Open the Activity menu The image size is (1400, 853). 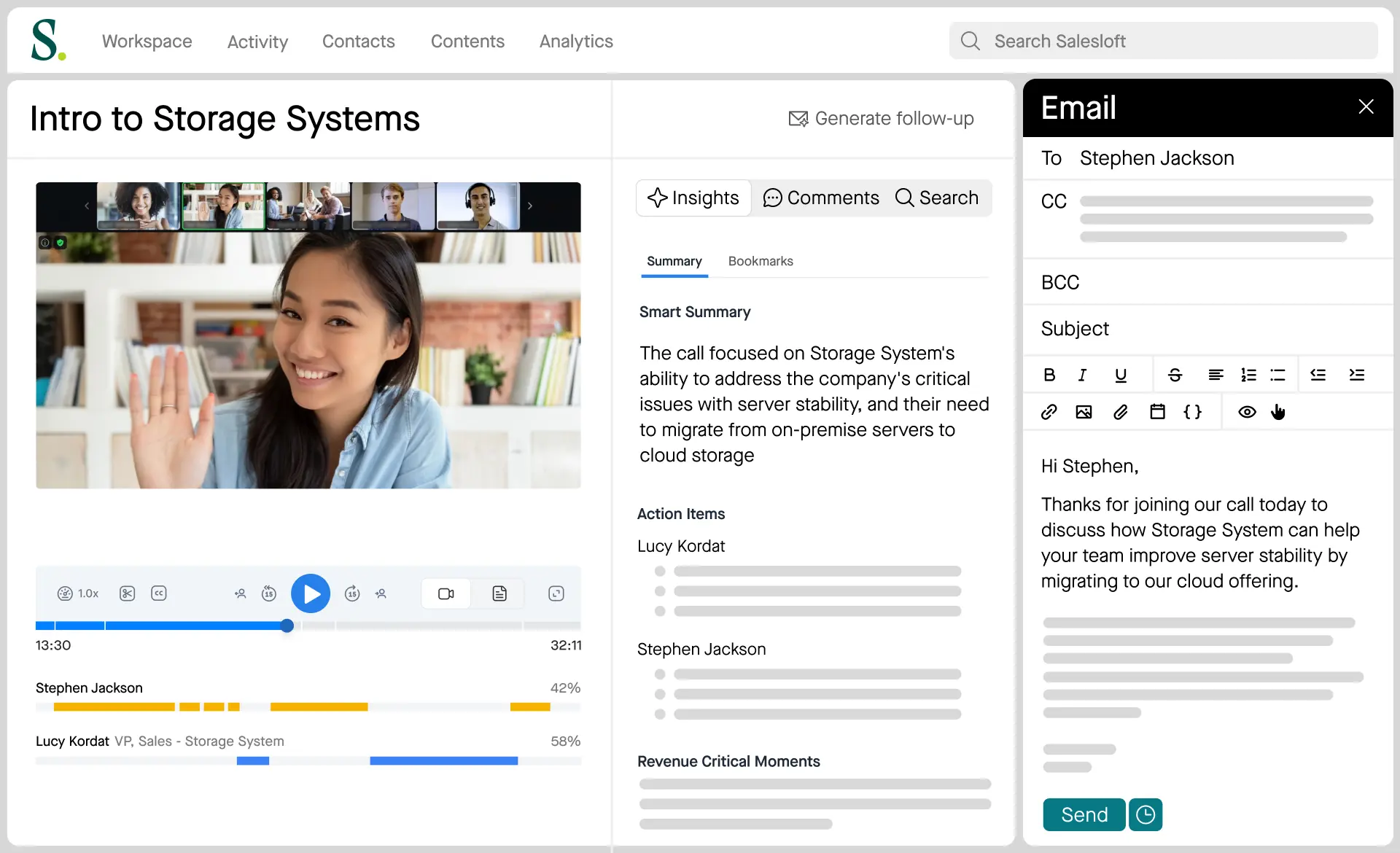pos(257,42)
